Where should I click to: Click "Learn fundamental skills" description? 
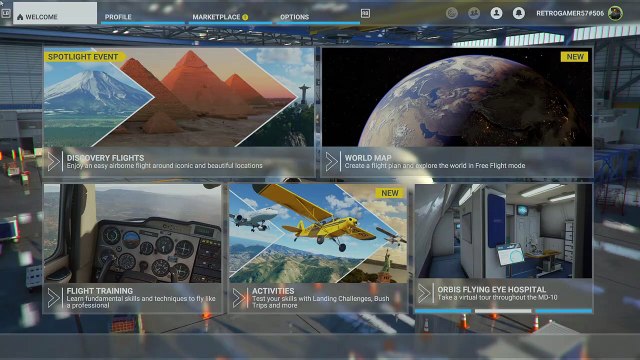click(x=141, y=302)
